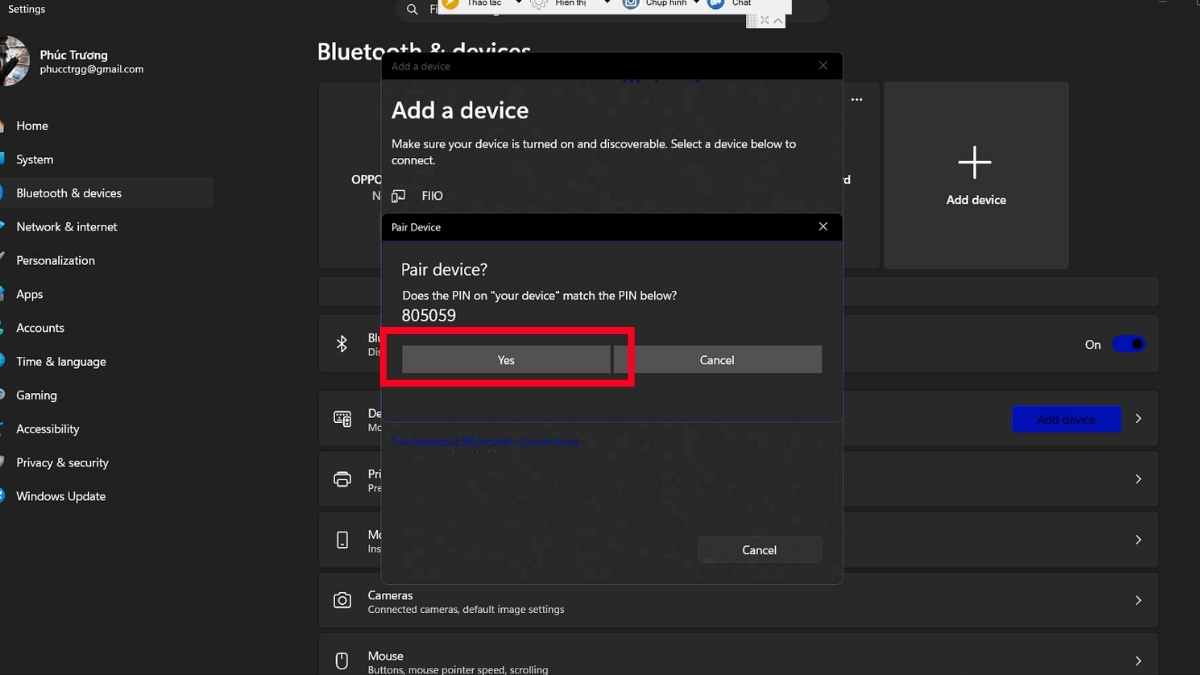Click the Chat camera icon in toolbar
The height and width of the screenshot is (675, 1200).
(715, 3)
